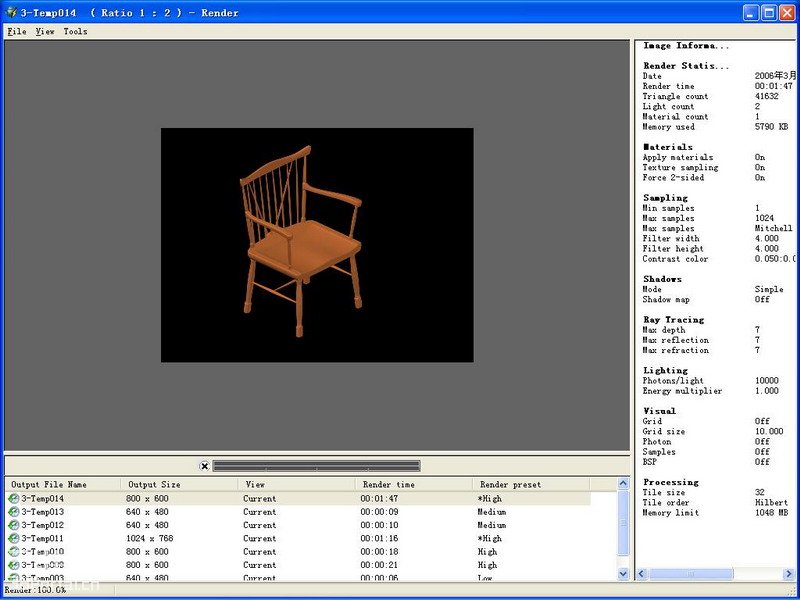Image resolution: width=800 pixels, height=600 pixels.
Task: Select the 3-Temp014 render entry
Action: (x=298, y=498)
